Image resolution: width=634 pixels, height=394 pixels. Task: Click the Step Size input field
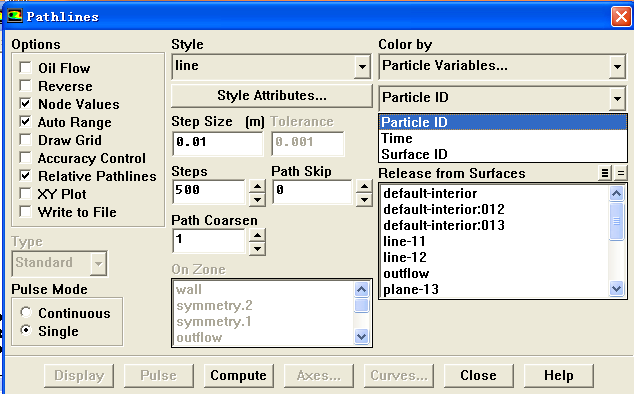[218, 143]
